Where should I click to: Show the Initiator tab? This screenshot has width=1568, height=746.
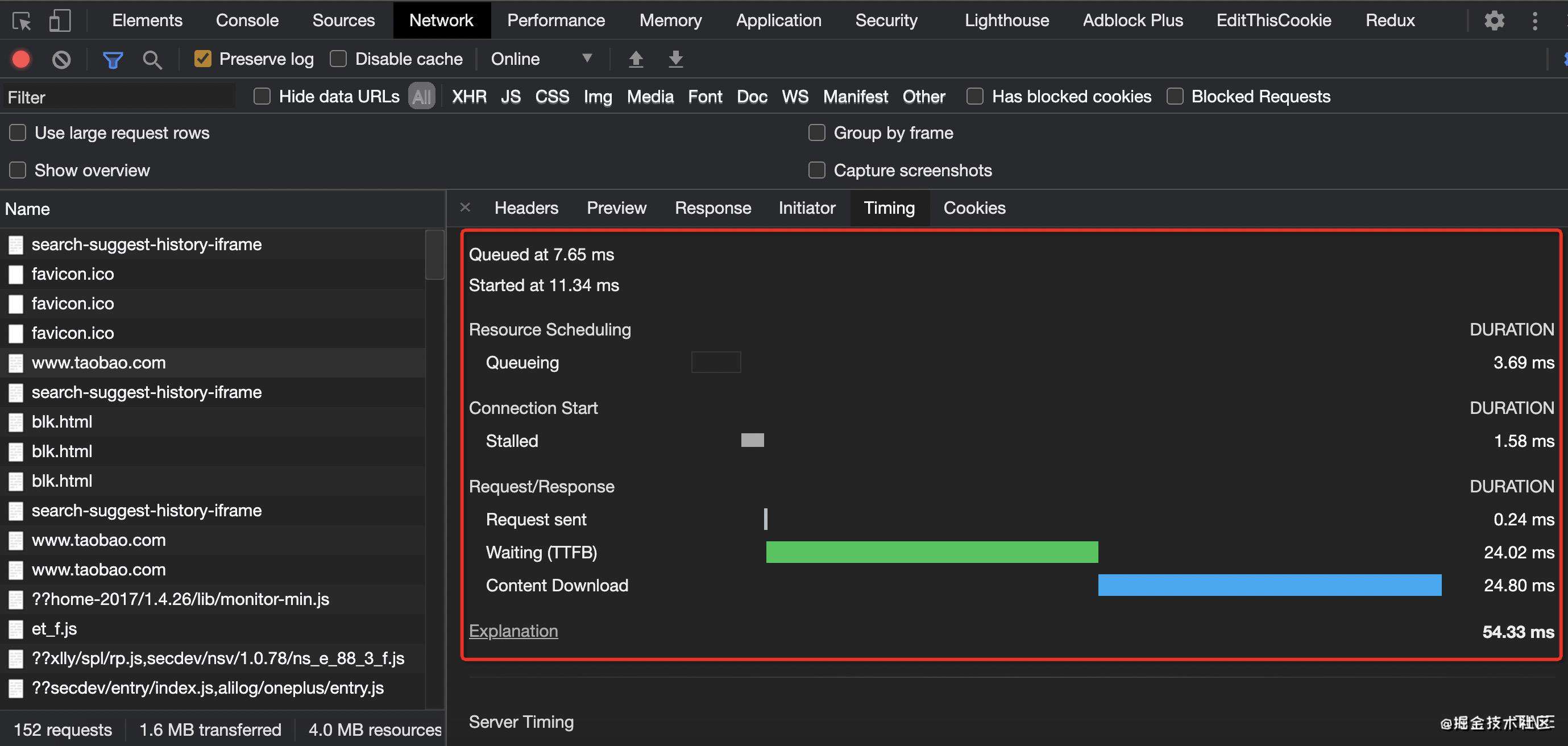[x=807, y=208]
